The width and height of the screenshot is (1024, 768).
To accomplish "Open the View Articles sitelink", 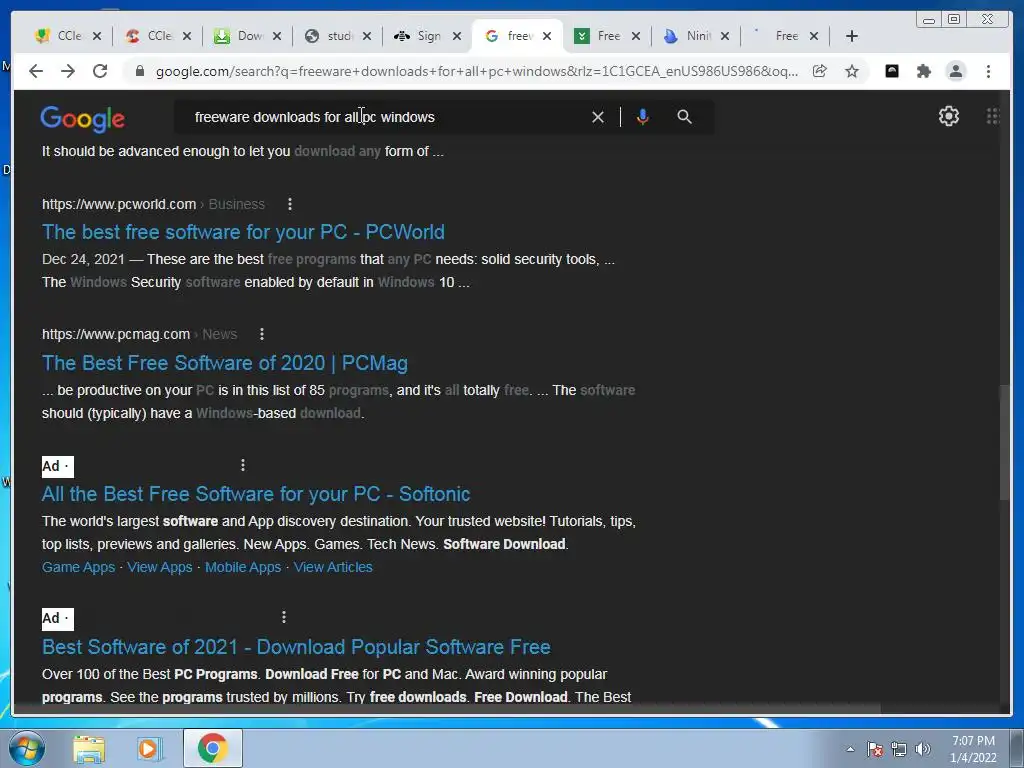I will [333, 567].
